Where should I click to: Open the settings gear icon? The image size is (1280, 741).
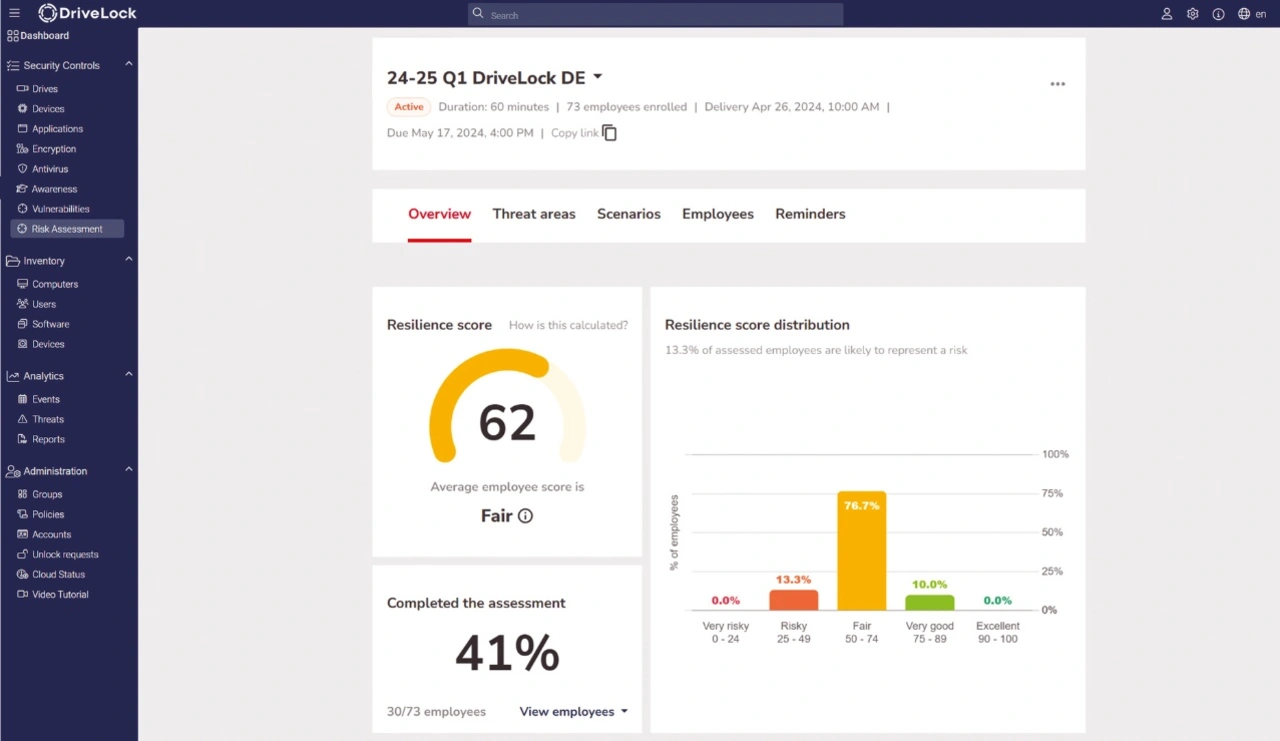(x=1192, y=14)
